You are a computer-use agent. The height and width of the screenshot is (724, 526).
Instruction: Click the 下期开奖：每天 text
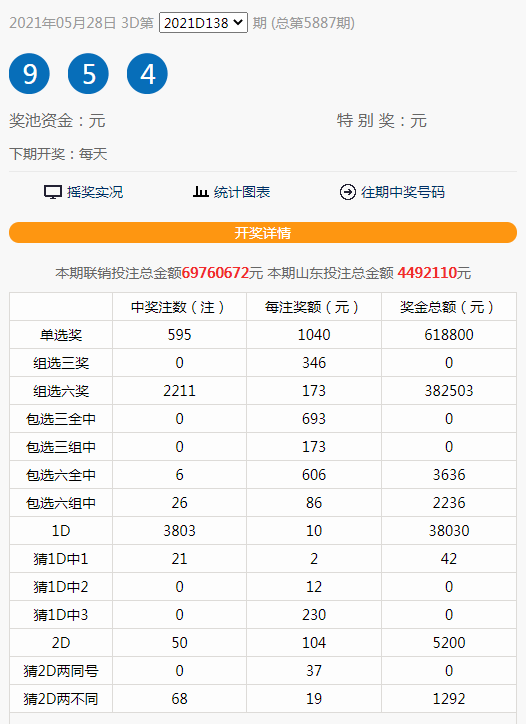point(58,154)
